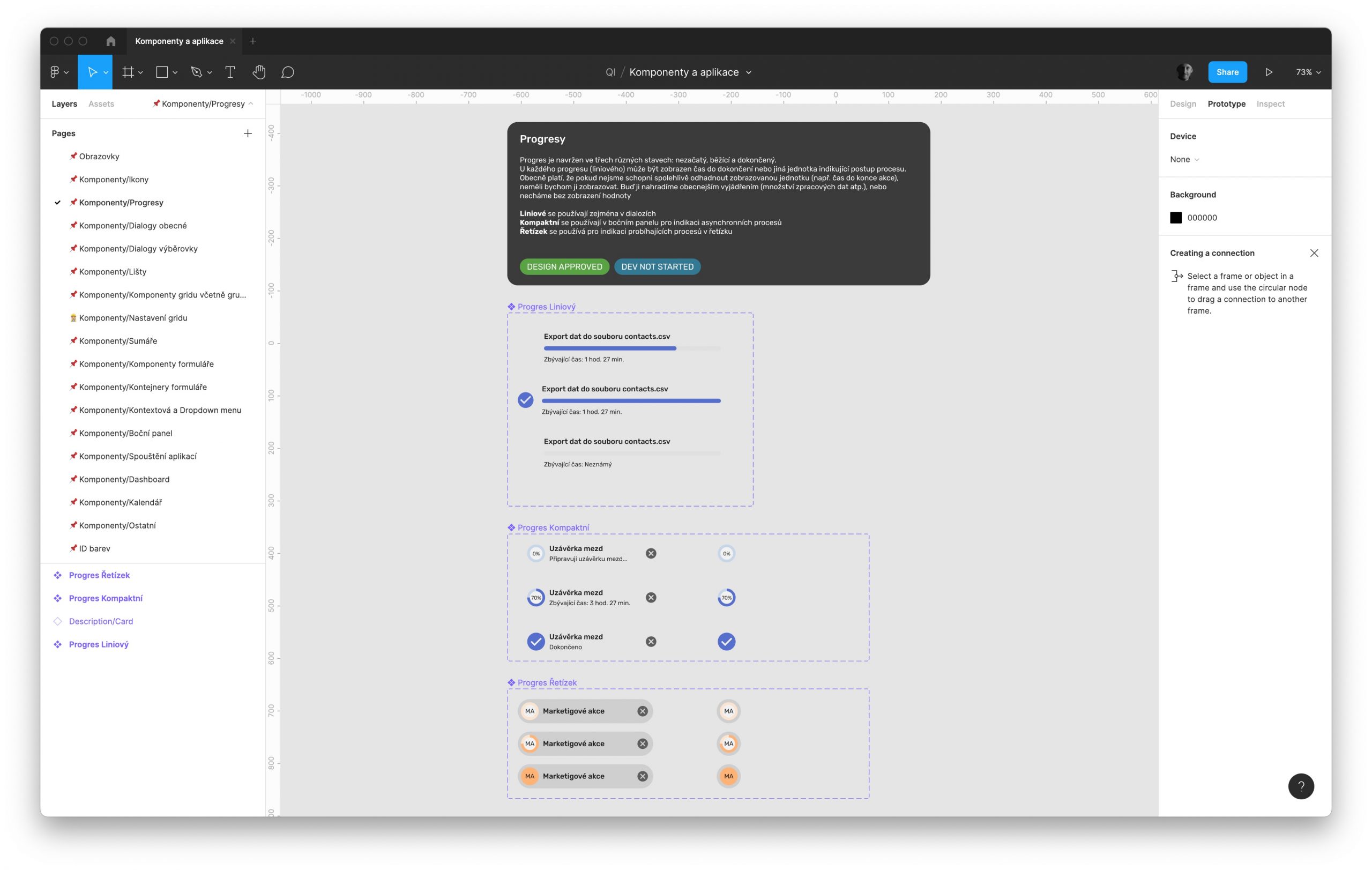
Task: Open the Komponenty/Dashboard page
Action: [124, 479]
